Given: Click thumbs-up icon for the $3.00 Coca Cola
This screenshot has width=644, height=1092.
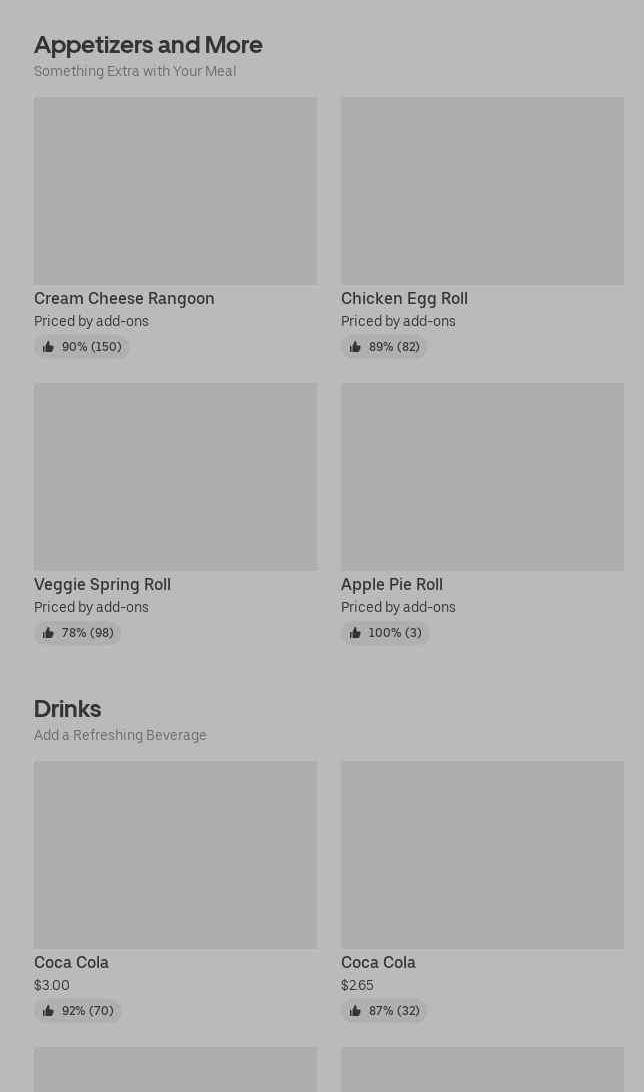Looking at the screenshot, I should coord(48,1011).
